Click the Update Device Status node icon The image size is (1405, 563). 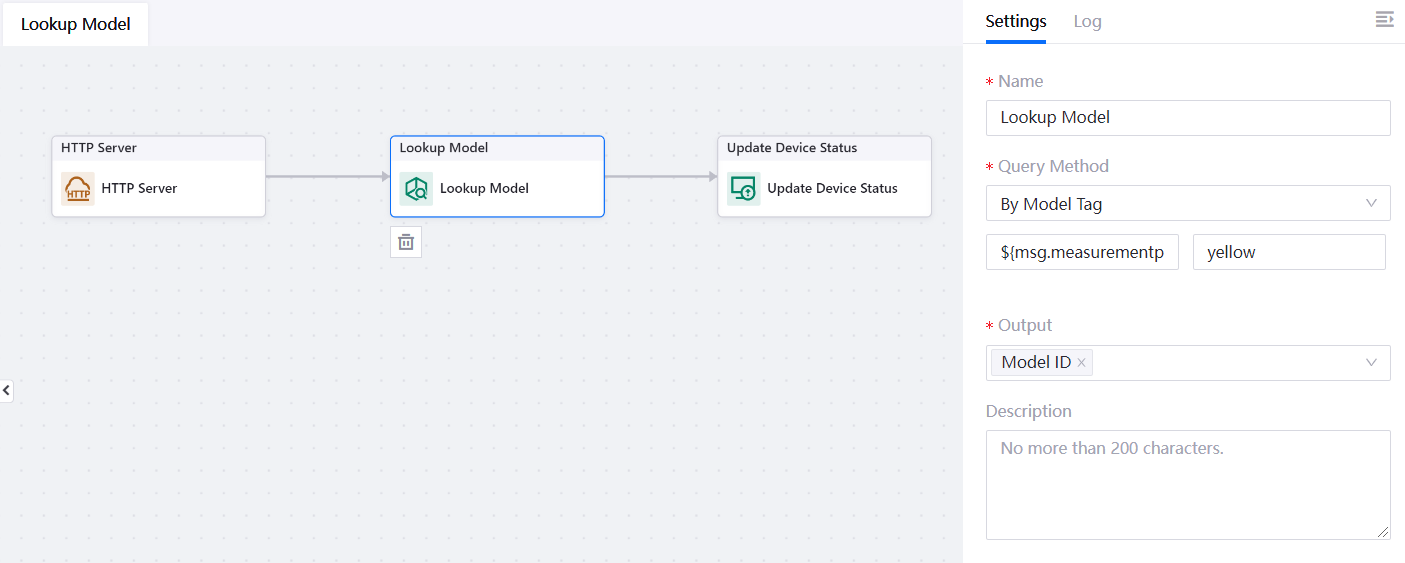point(743,188)
